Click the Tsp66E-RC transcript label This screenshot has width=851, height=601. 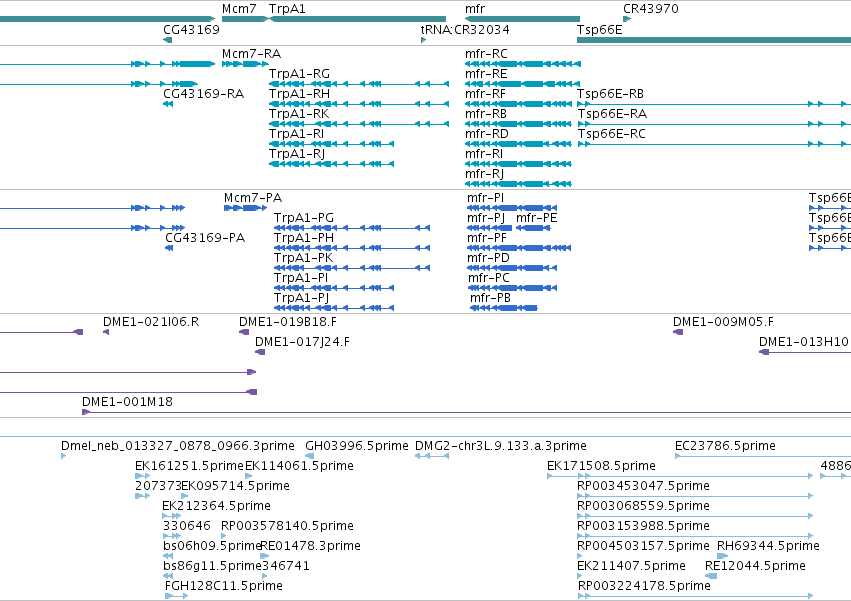coord(612,134)
